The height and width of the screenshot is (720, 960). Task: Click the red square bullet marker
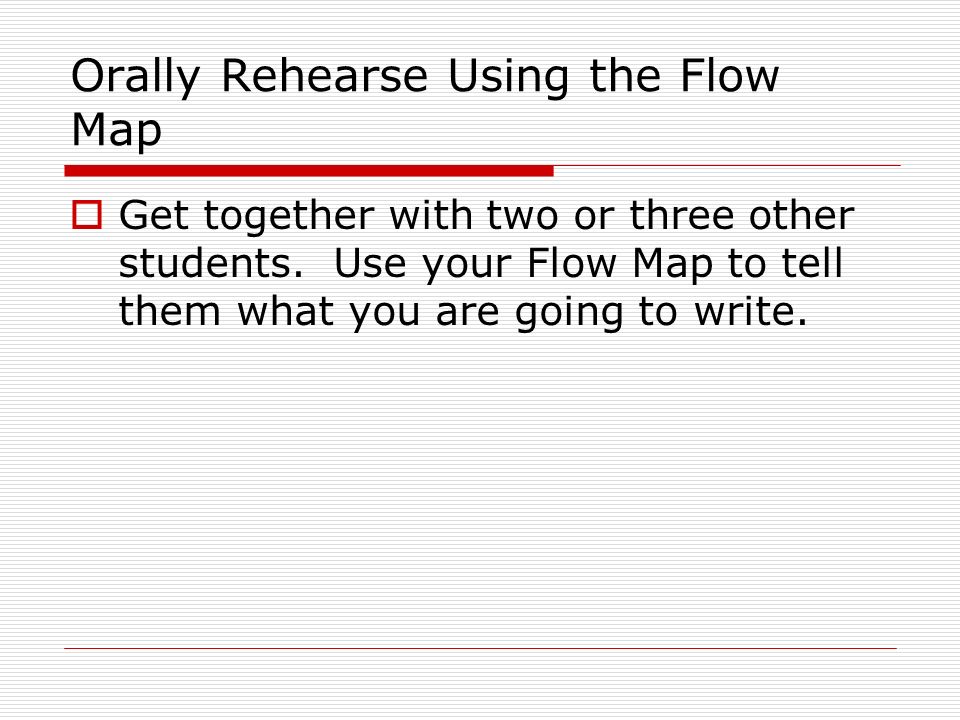coord(87,215)
